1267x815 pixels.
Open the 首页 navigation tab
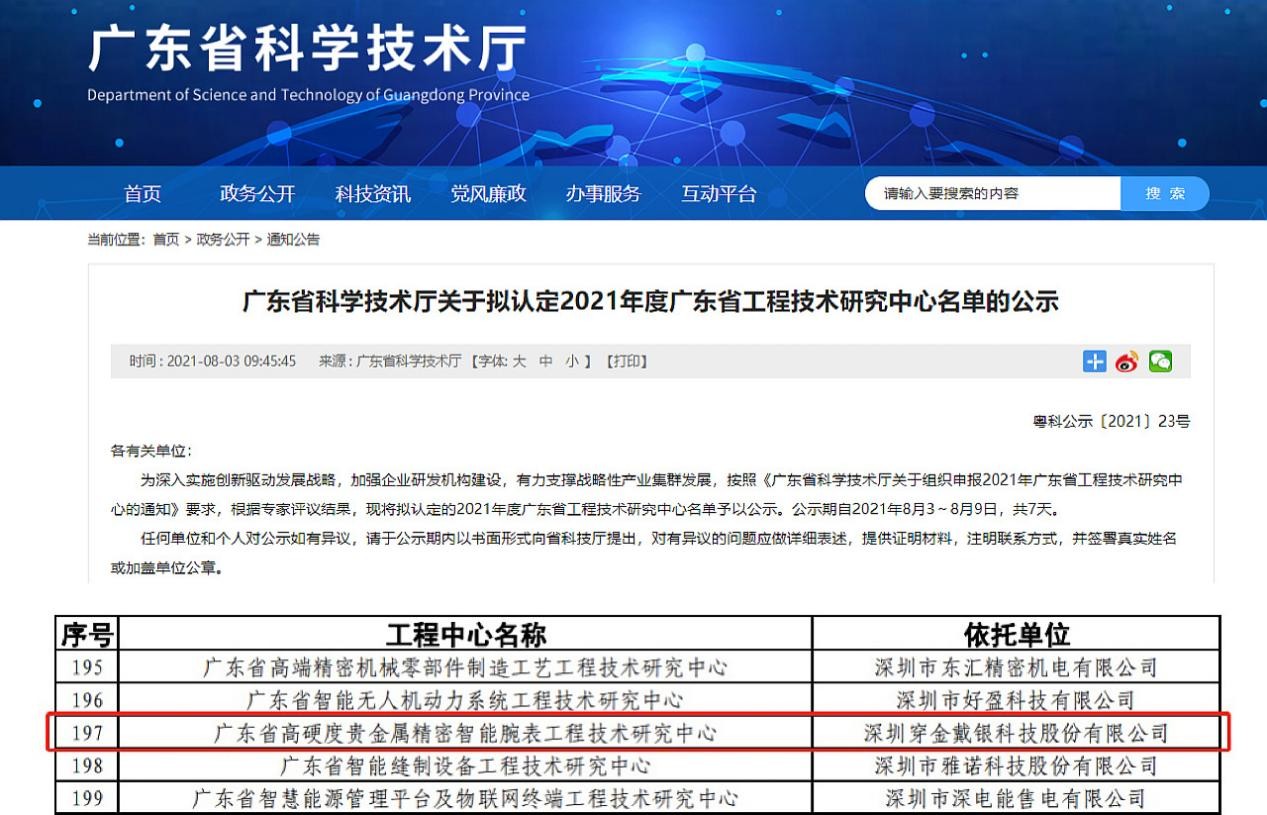(x=142, y=194)
